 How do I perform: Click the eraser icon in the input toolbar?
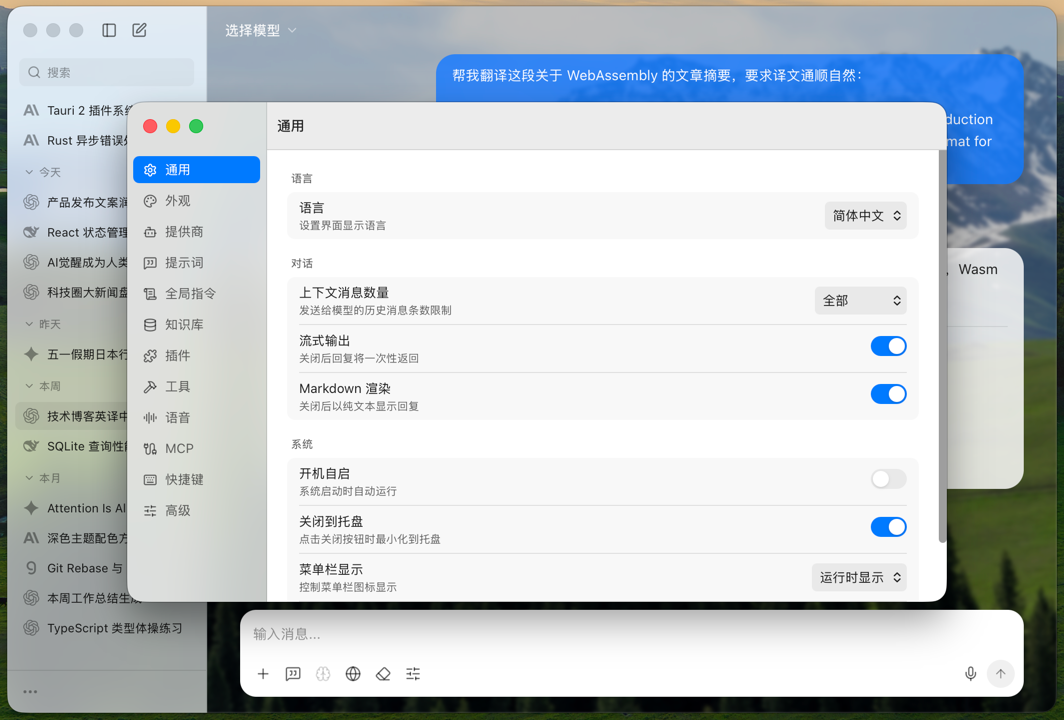pos(383,674)
